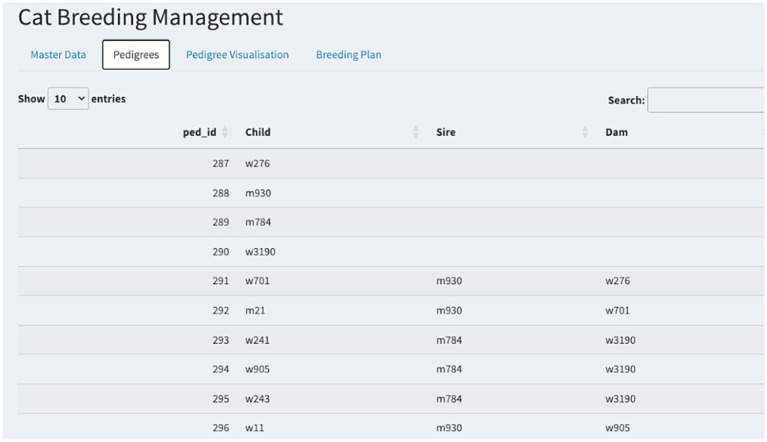Click Child cell w905 in row 294
This screenshot has height=442, width=767.
pyautogui.click(x=257, y=369)
